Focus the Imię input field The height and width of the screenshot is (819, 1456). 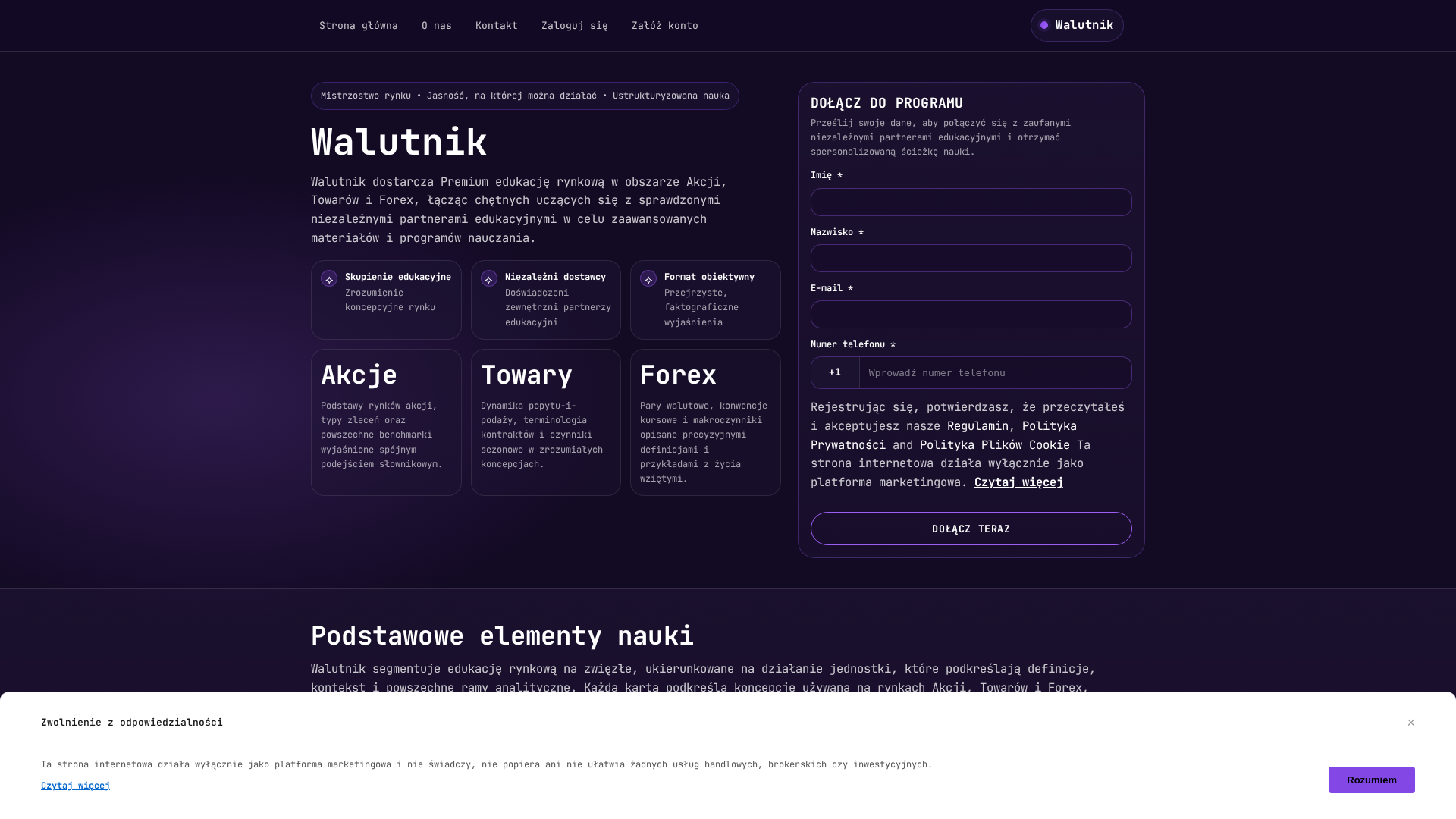click(971, 202)
